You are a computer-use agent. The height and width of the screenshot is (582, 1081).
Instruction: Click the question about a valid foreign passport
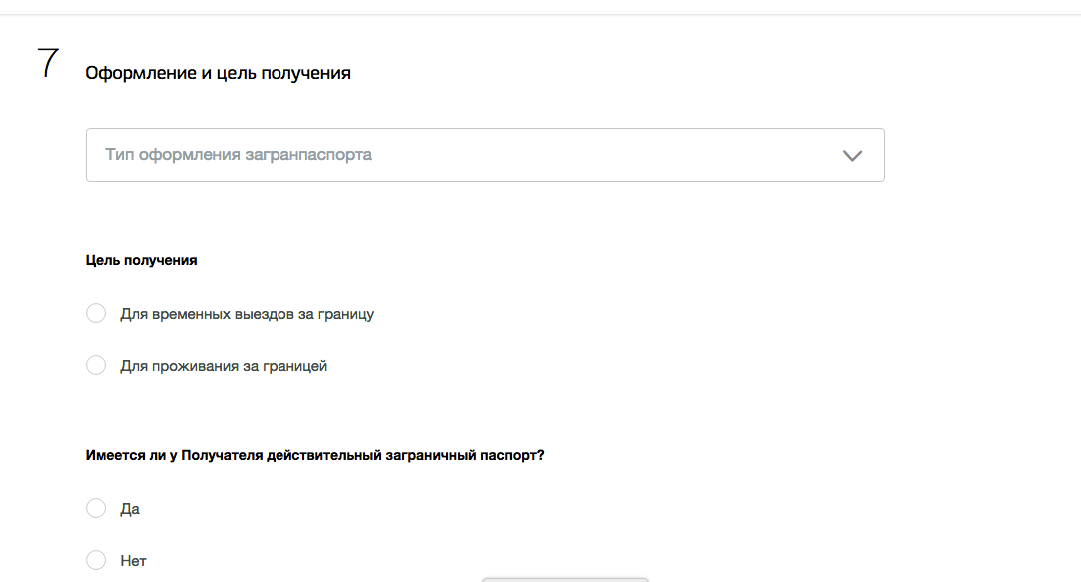click(315, 455)
